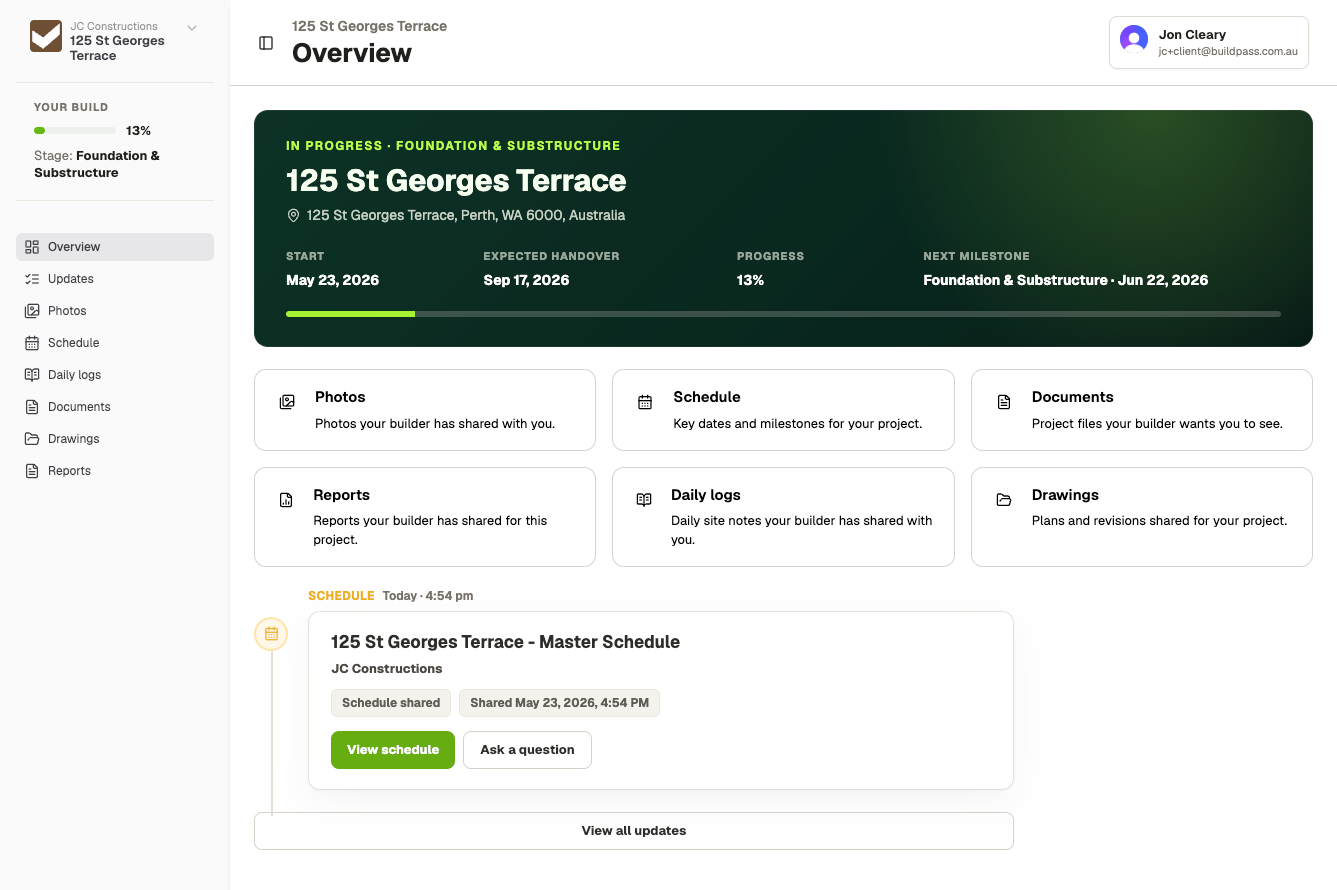Click the Your Build sidebar progress bar
Image resolution: width=1337 pixels, height=890 pixels.
tap(75, 131)
